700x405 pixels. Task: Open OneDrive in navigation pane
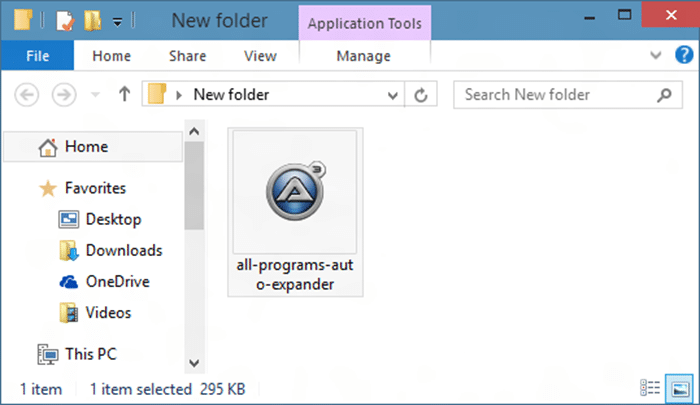coord(117,281)
